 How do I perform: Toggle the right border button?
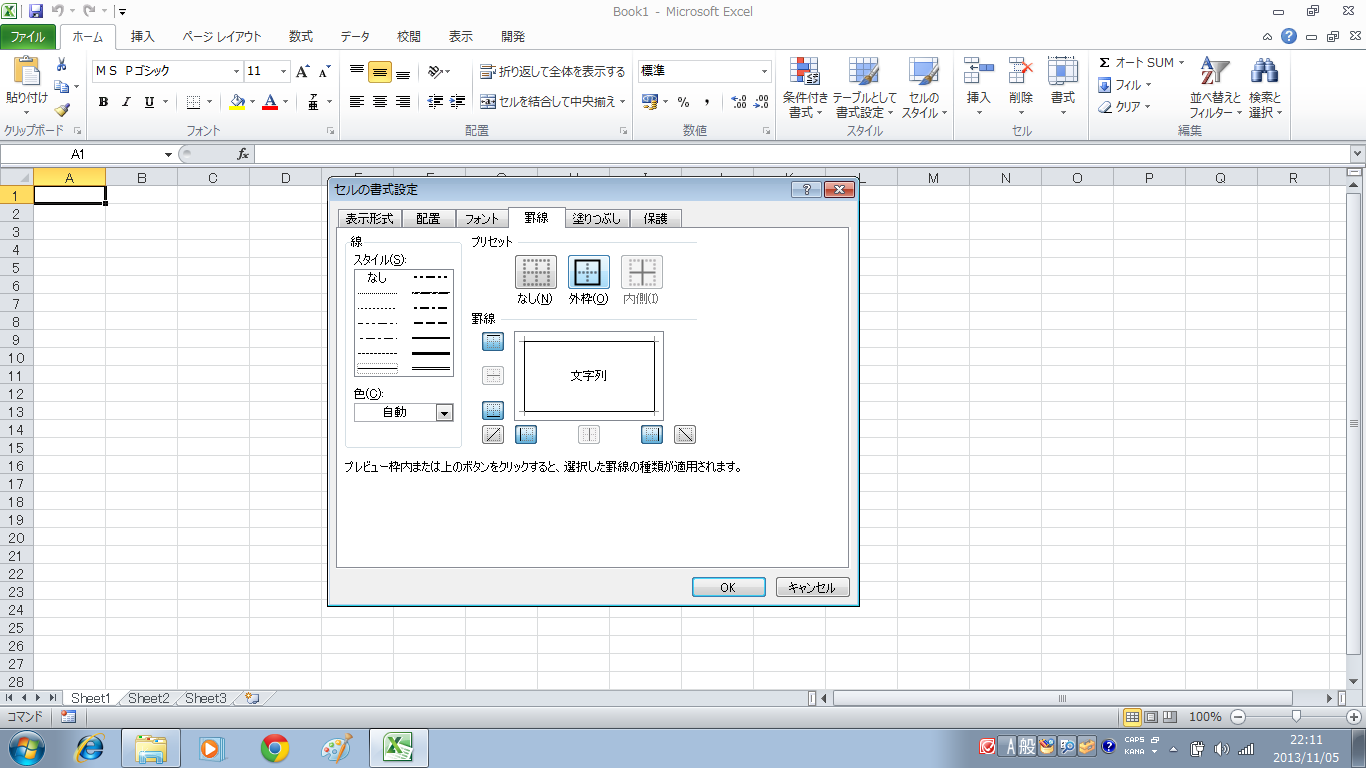pyautogui.click(x=652, y=435)
